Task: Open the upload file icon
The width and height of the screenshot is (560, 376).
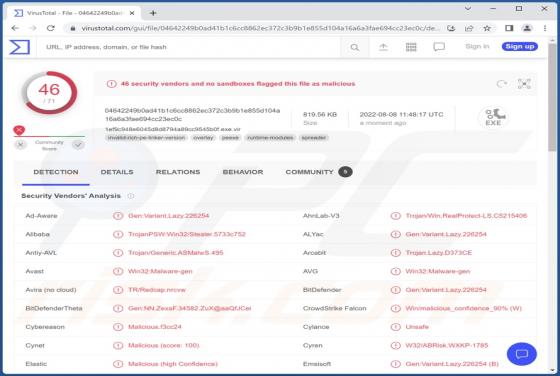Action: 383,47
